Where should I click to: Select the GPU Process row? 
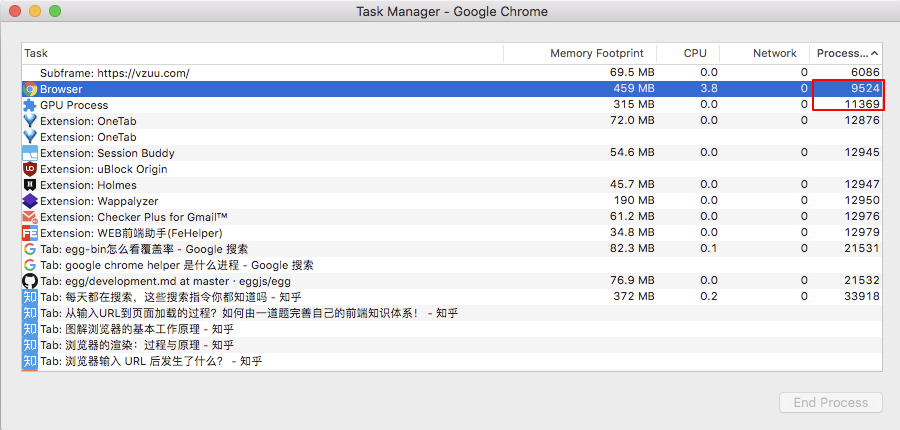pos(452,105)
